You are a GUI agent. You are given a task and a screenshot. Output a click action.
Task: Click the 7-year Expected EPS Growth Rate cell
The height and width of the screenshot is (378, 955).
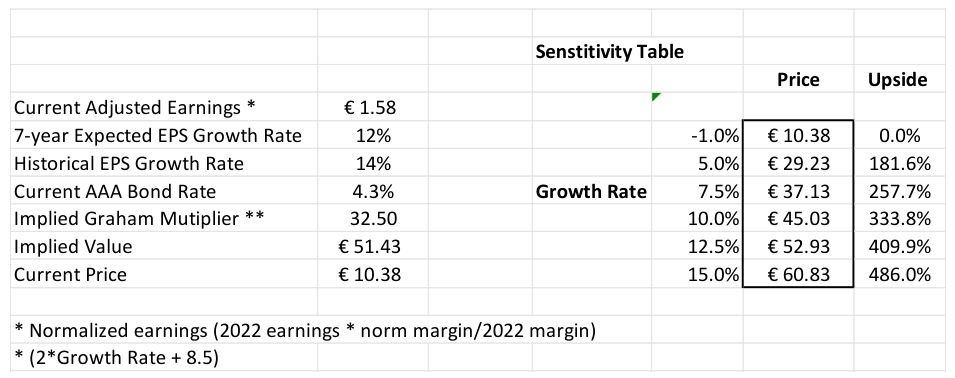tap(164, 135)
